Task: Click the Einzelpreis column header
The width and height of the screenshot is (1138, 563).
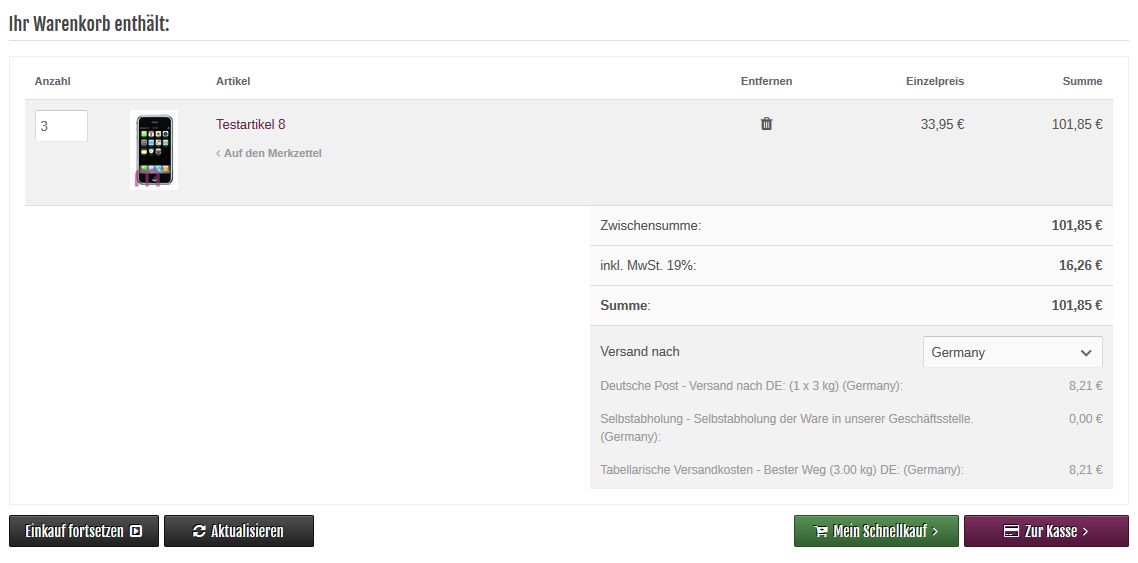Action: pyautogui.click(x=934, y=81)
